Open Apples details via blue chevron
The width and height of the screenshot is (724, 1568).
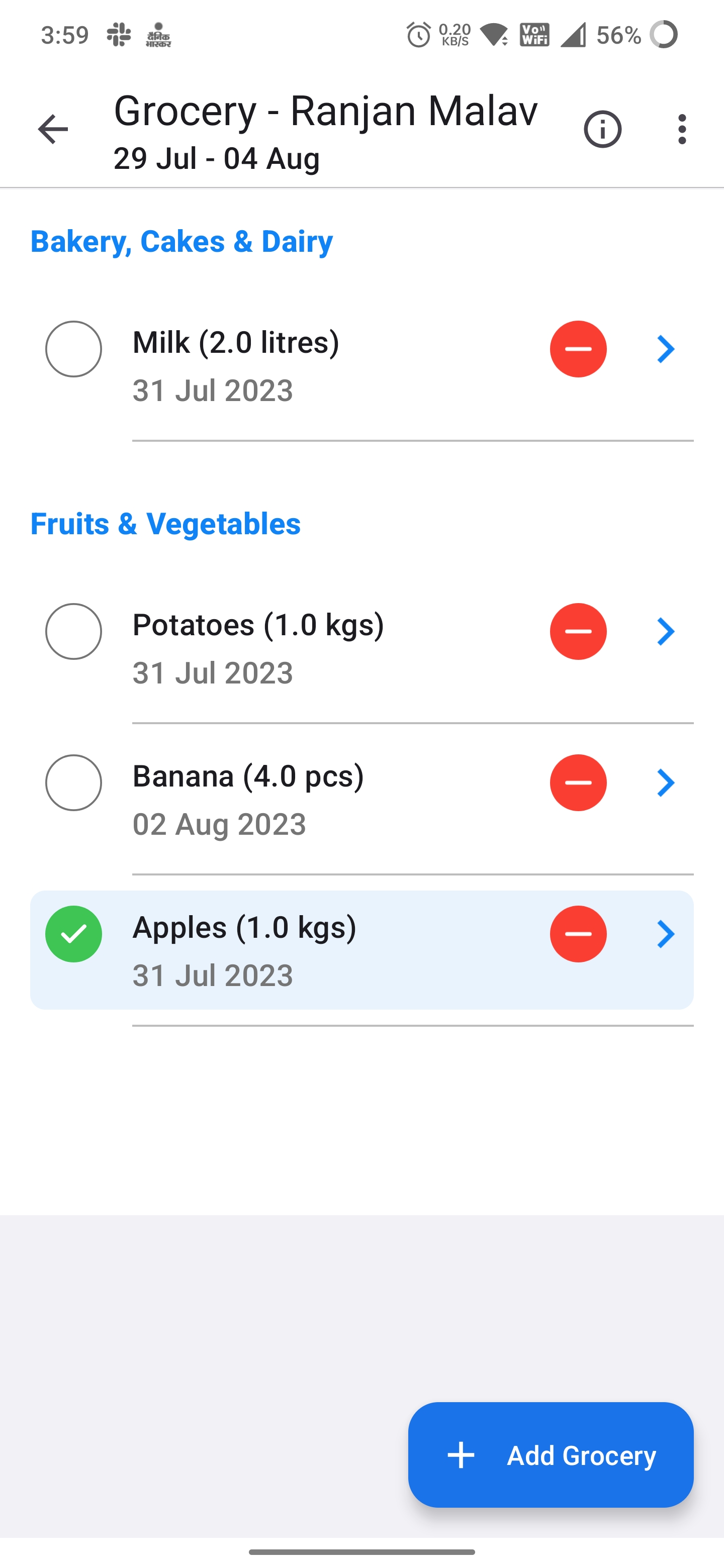point(666,934)
